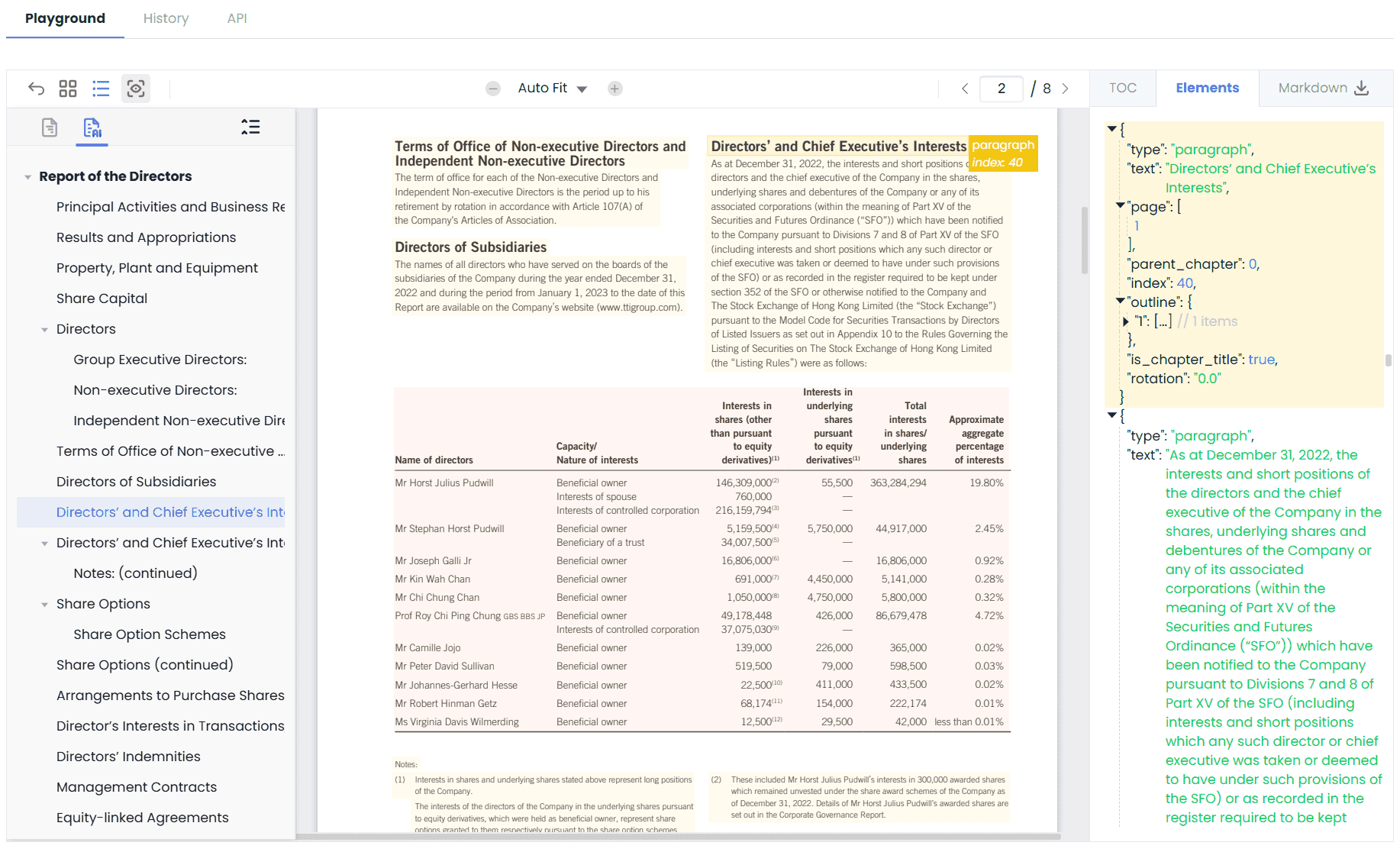Image resolution: width=1400 pixels, height=852 pixels.
Task: Activate the visual recognition eye icon
Action: tap(135, 89)
